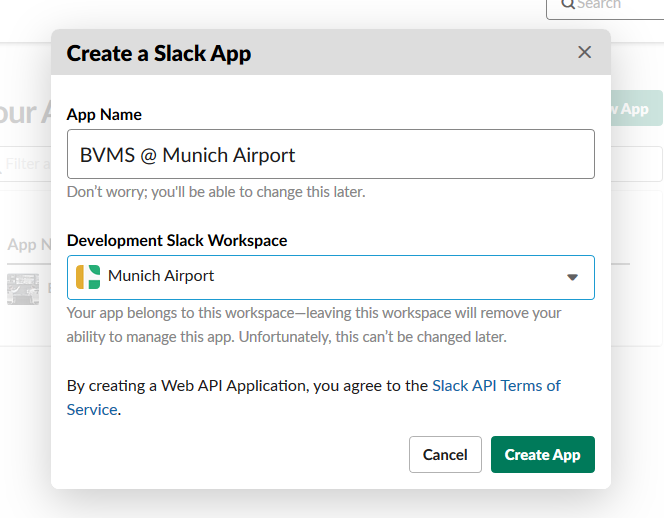The height and width of the screenshot is (518, 664).
Task: Focus the App Name text field
Action: [330, 155]
